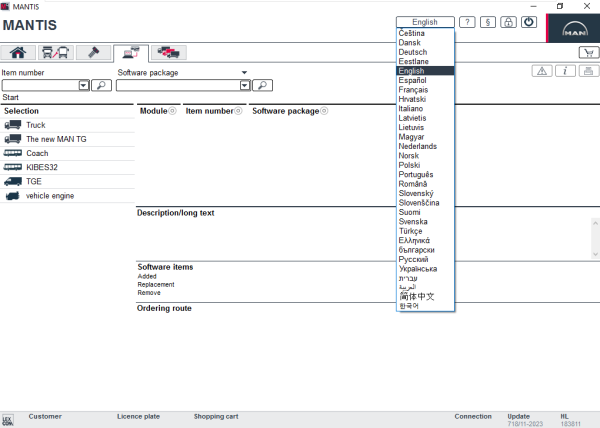This screenshot has width=600, height=428.
Task: Choose Italiano from the language list
Action: coord(425,109)
